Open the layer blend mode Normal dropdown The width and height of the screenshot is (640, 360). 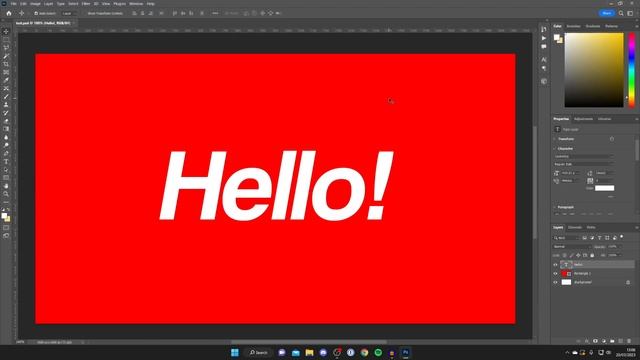[572, 247]
